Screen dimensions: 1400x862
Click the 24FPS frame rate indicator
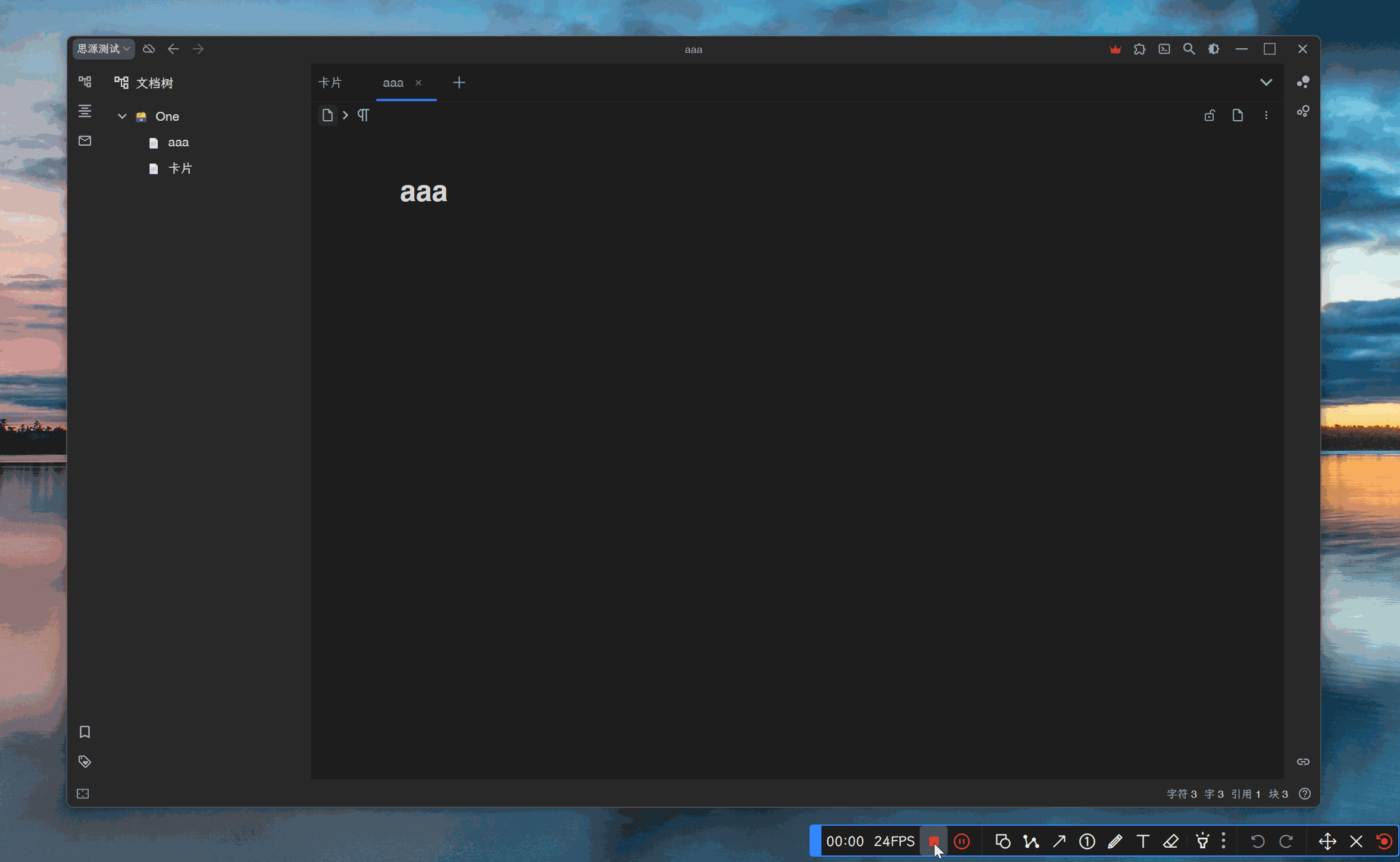point(895,841)
